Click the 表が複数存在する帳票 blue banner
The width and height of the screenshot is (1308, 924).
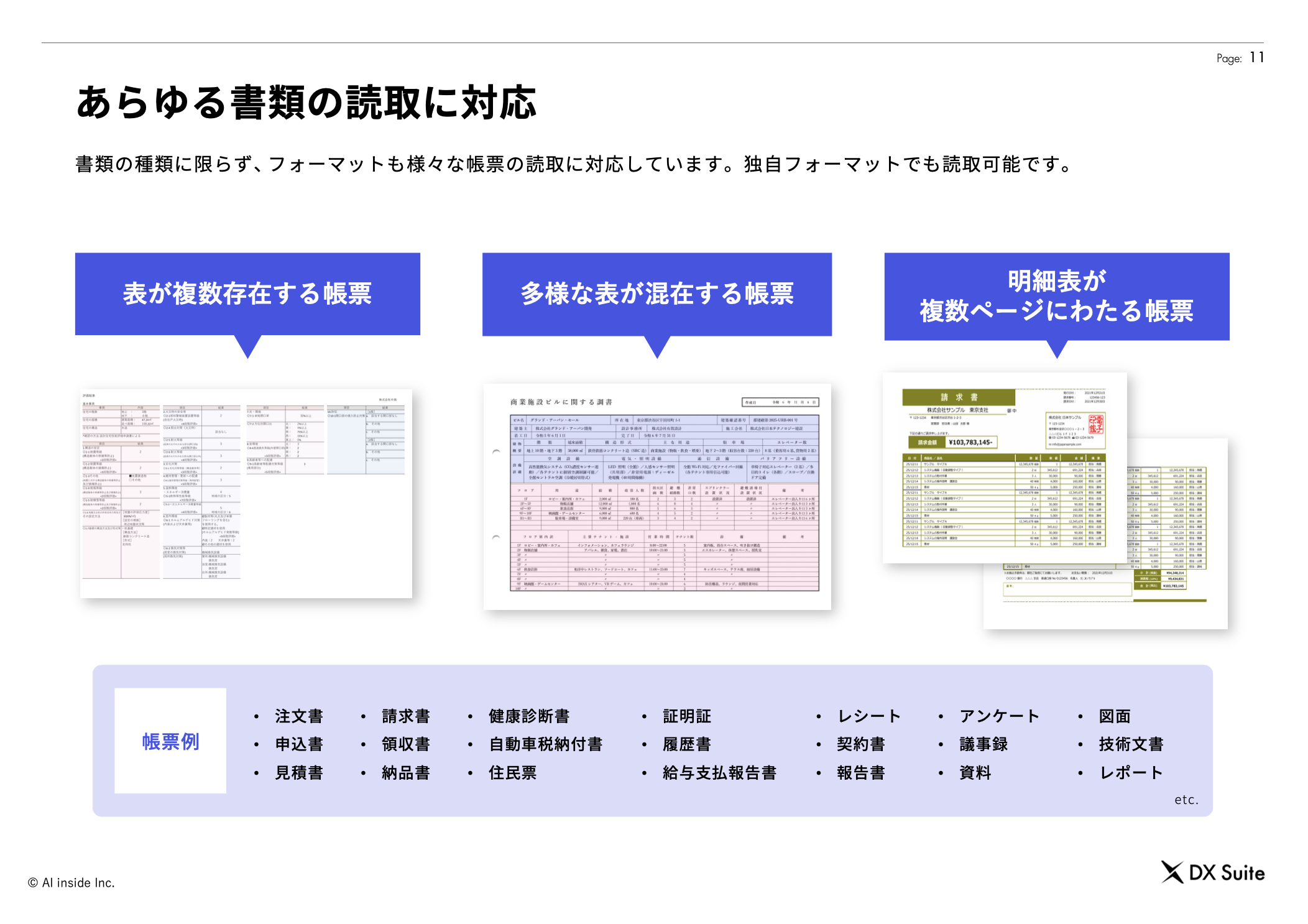[247, 293]
